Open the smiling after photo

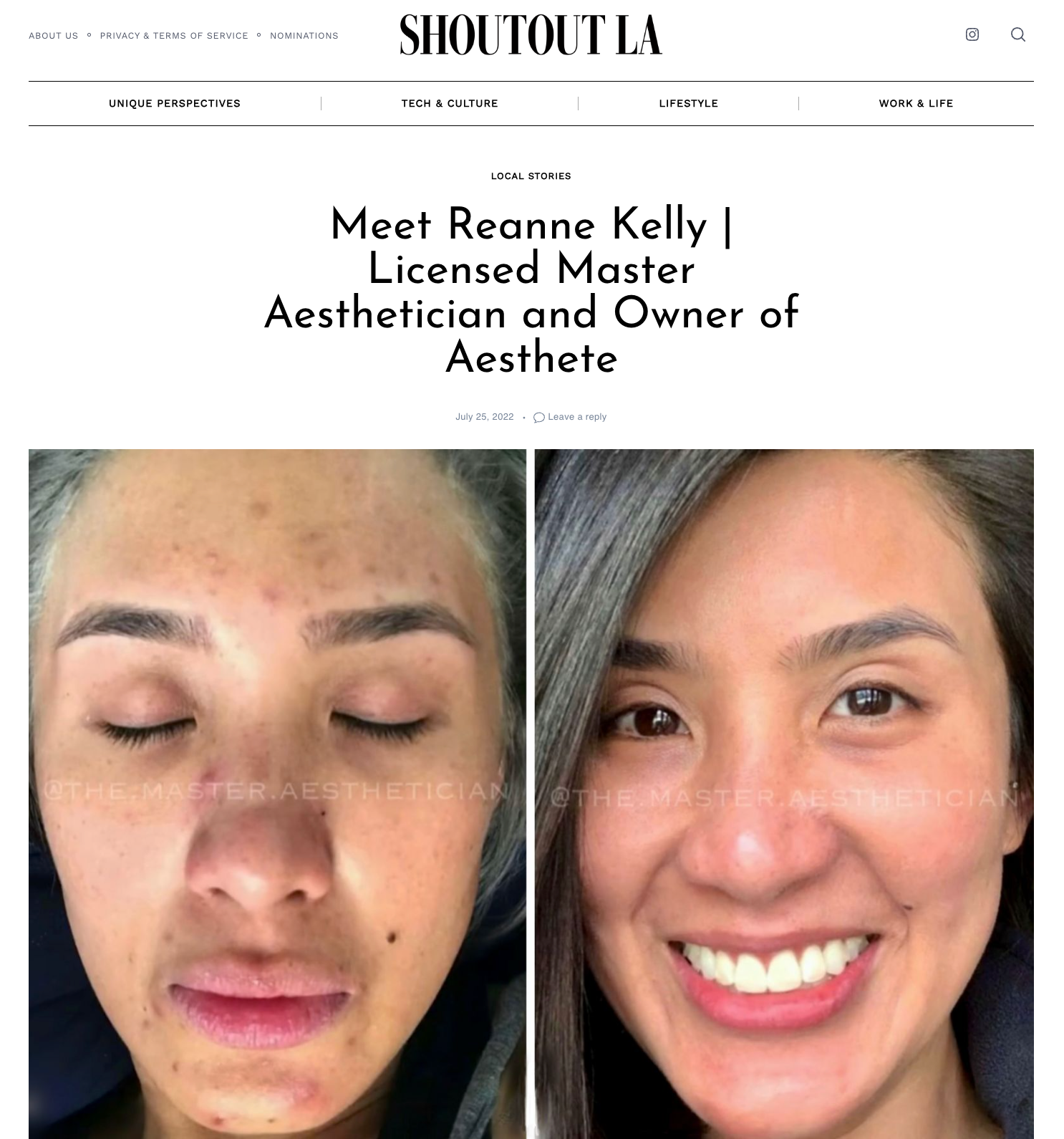tap(784, 794)
